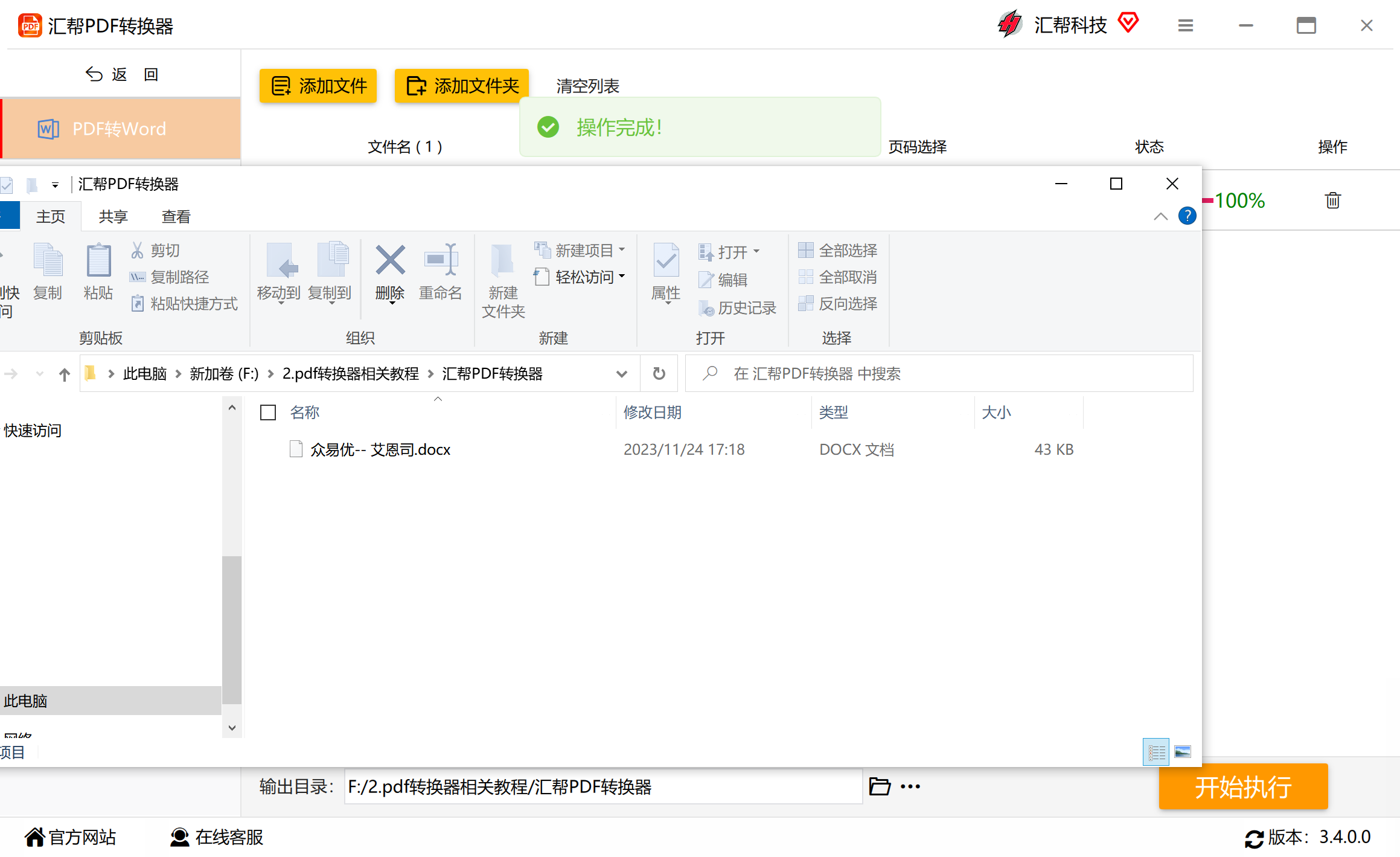Click 清空列表 to clear the list
The width and height of the screenshot is (1400, 857).
point(587,86)
